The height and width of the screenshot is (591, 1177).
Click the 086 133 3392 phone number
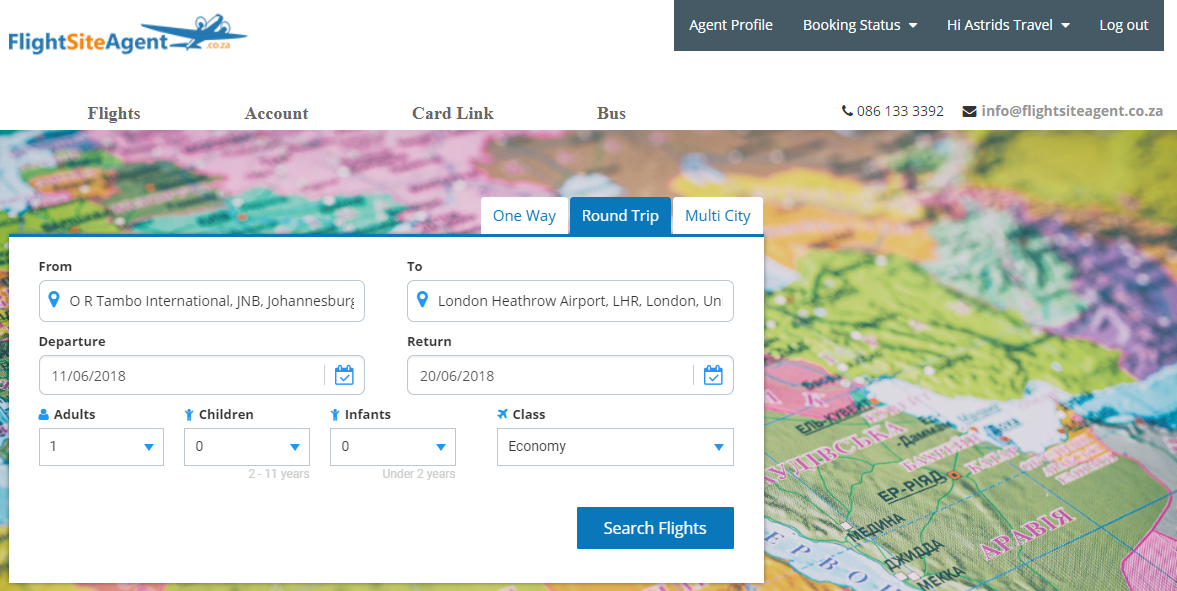pos(900,111)
